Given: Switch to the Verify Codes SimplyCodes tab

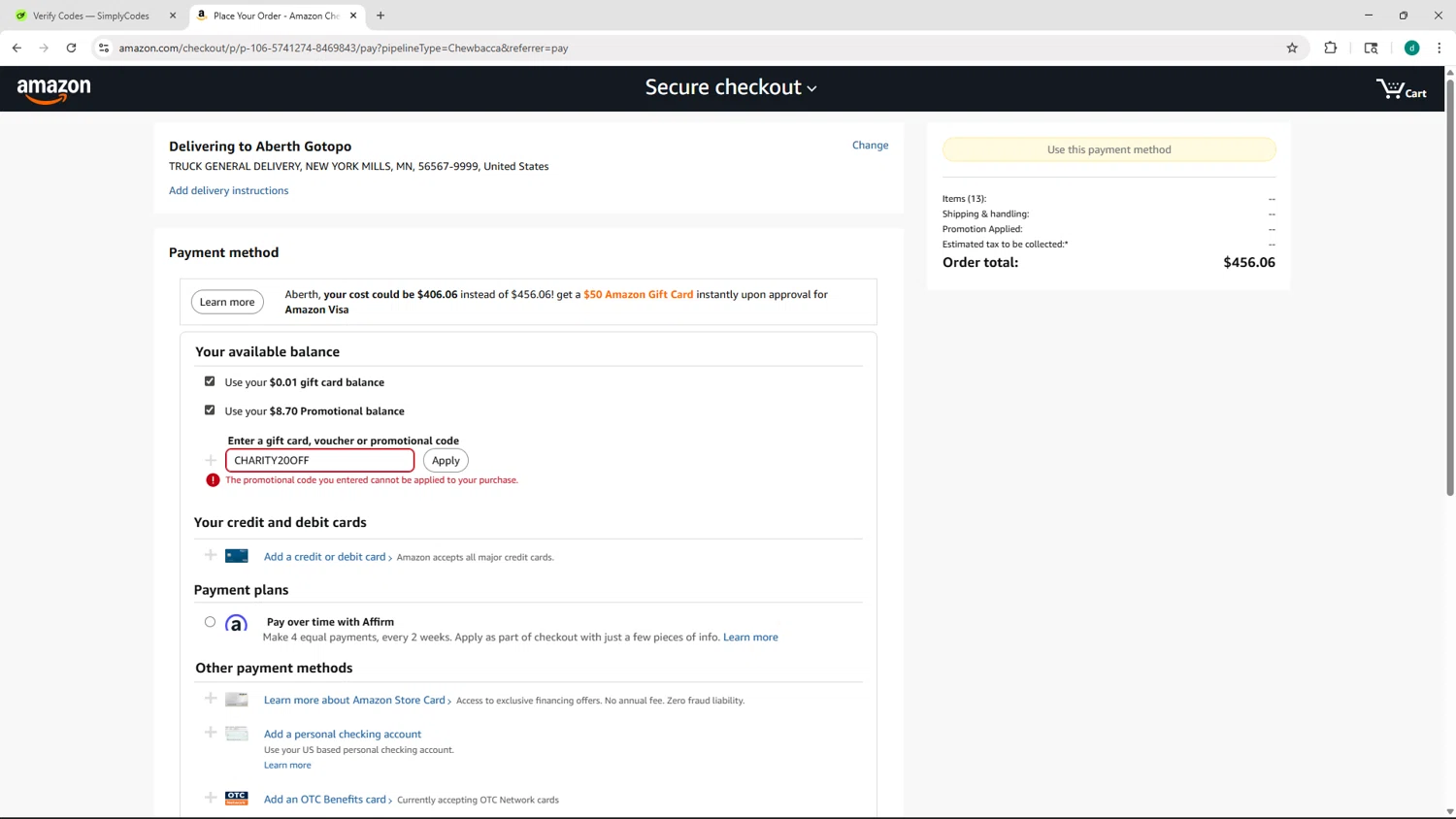Looking at the screenshot, I should [90, 16].
